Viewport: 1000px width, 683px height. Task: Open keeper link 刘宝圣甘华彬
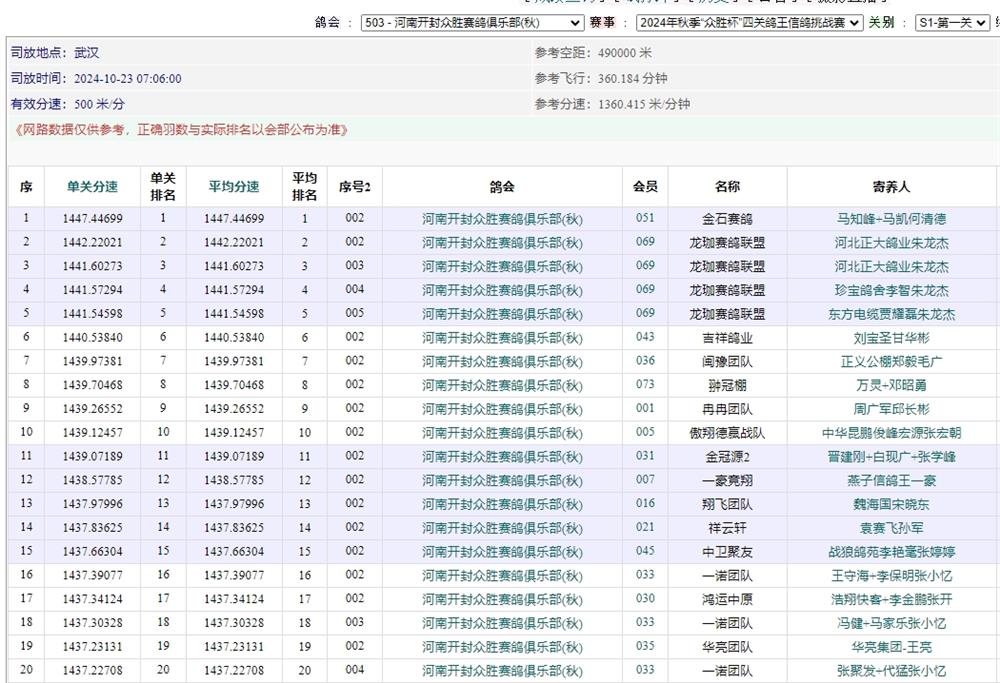(892, 337)
